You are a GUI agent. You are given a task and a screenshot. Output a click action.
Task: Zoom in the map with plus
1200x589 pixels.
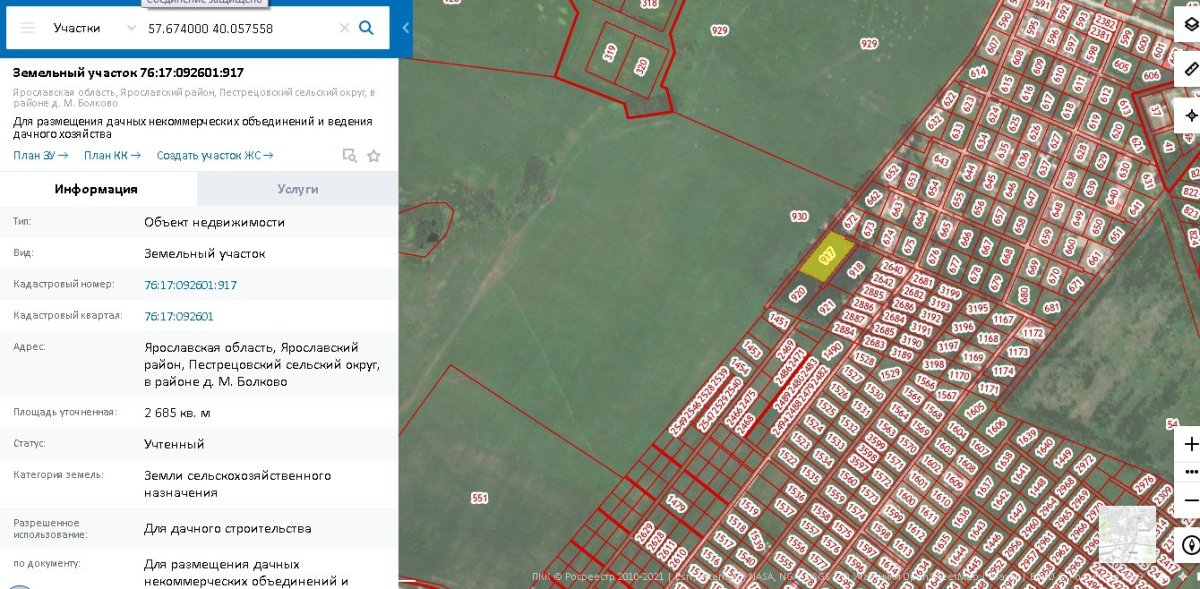click(1190, 443)
